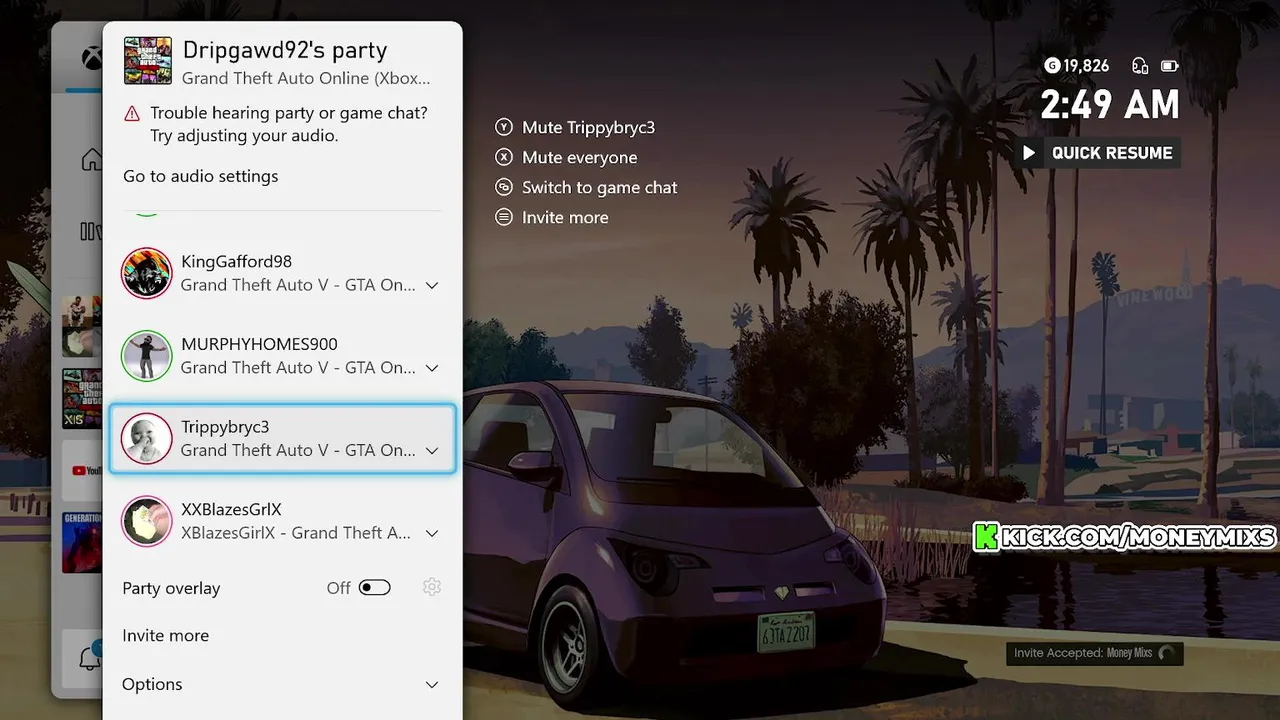Image resolution: width=1280 pixels, height=720 pixels.
Task: Select the XXBlazesGrlX party member name
Action: pyautogui.click(x=231, y=509)
